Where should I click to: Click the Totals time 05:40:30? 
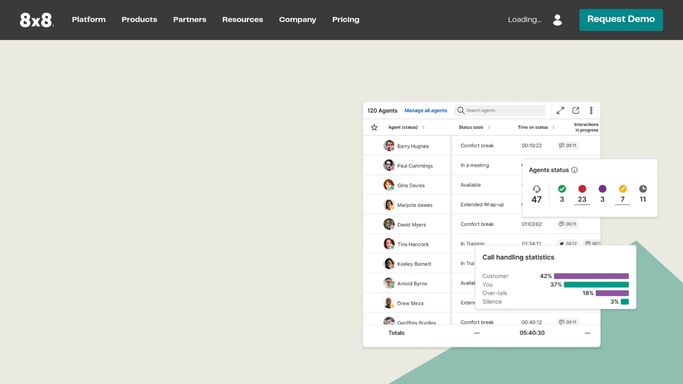tap(532, 333)
